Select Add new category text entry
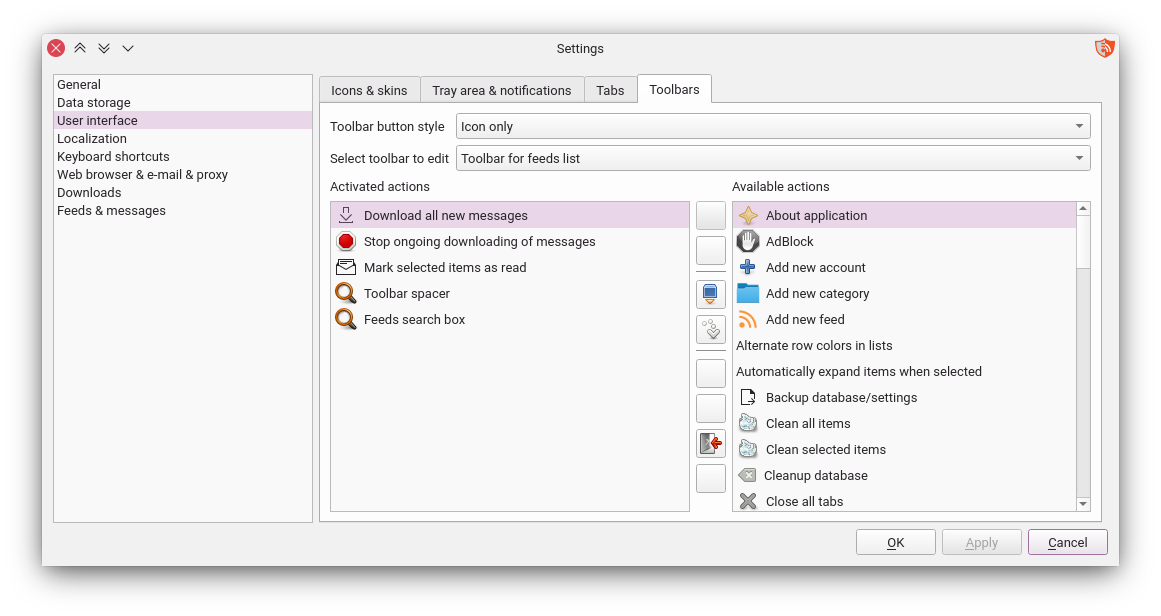Image resolution: width=1161 pixels, height=616 pixels. (x=817, y=293)
